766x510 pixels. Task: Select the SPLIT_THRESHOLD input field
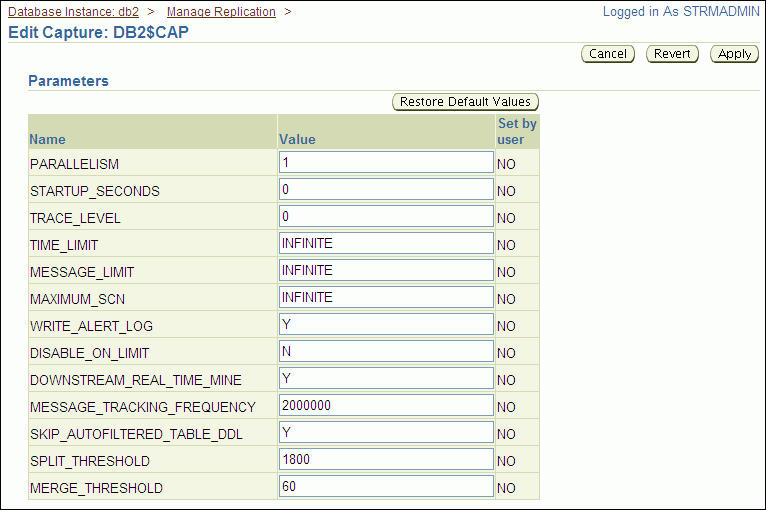click(x=386, y=459)
